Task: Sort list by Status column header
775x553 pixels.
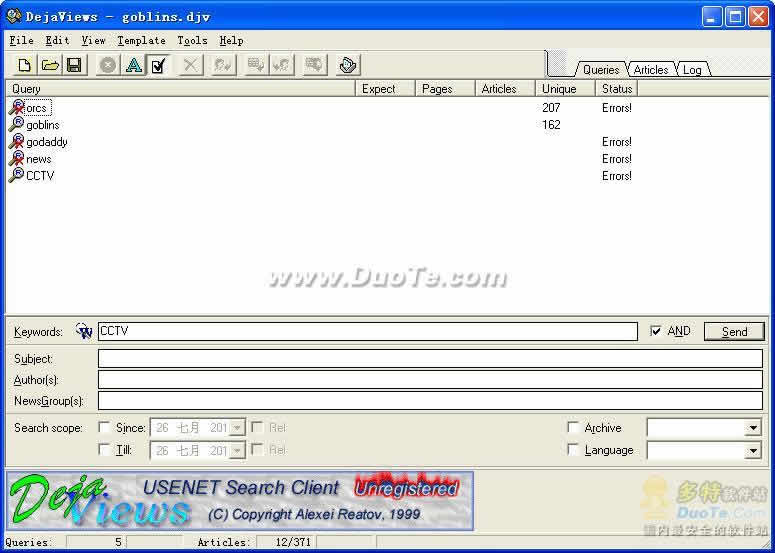Action: (x=617, y=89)
